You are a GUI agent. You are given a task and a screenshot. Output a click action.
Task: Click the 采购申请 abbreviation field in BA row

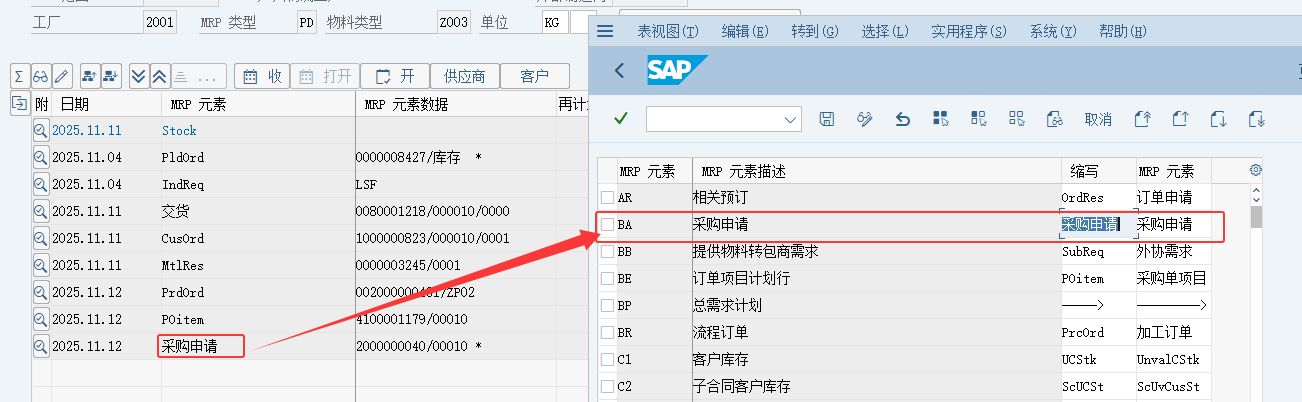pos(1096,225)
